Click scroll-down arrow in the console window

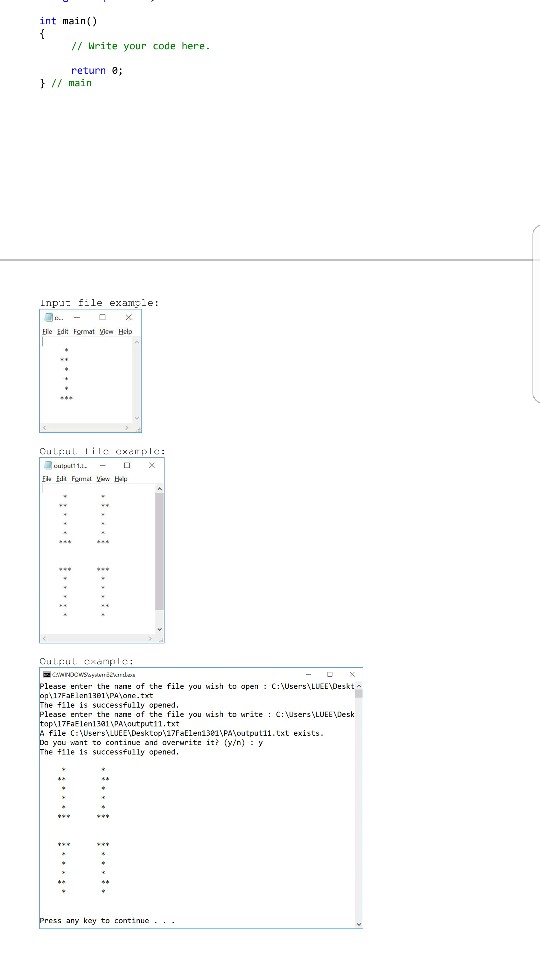coord(359,924)
